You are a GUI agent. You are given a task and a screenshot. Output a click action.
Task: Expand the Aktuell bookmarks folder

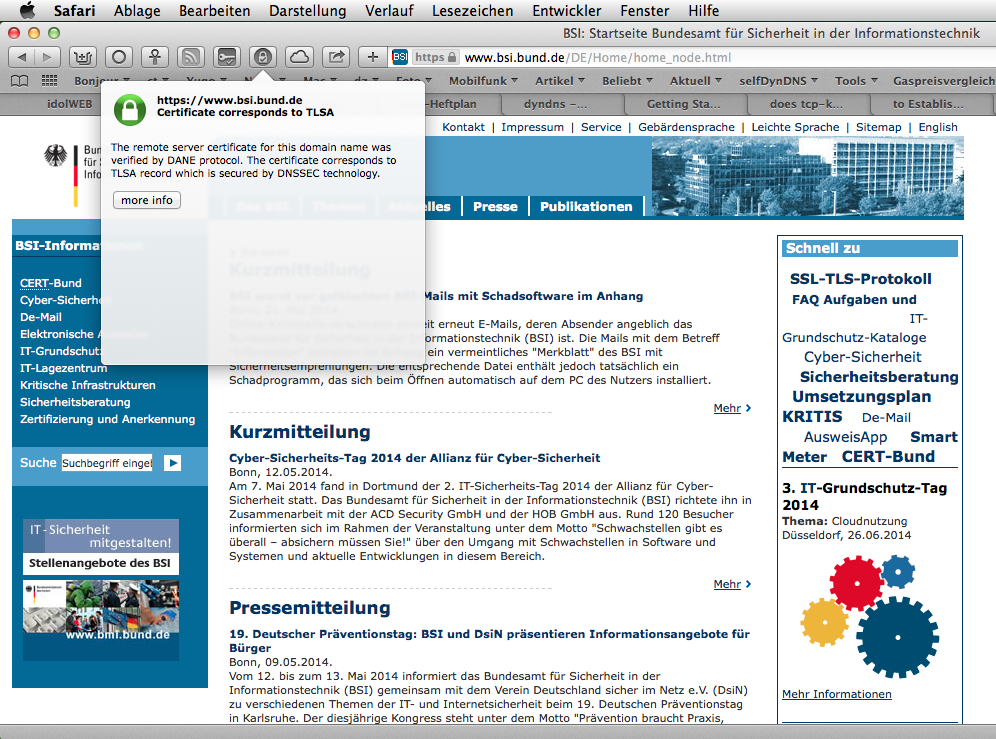(x=696, y=81)
